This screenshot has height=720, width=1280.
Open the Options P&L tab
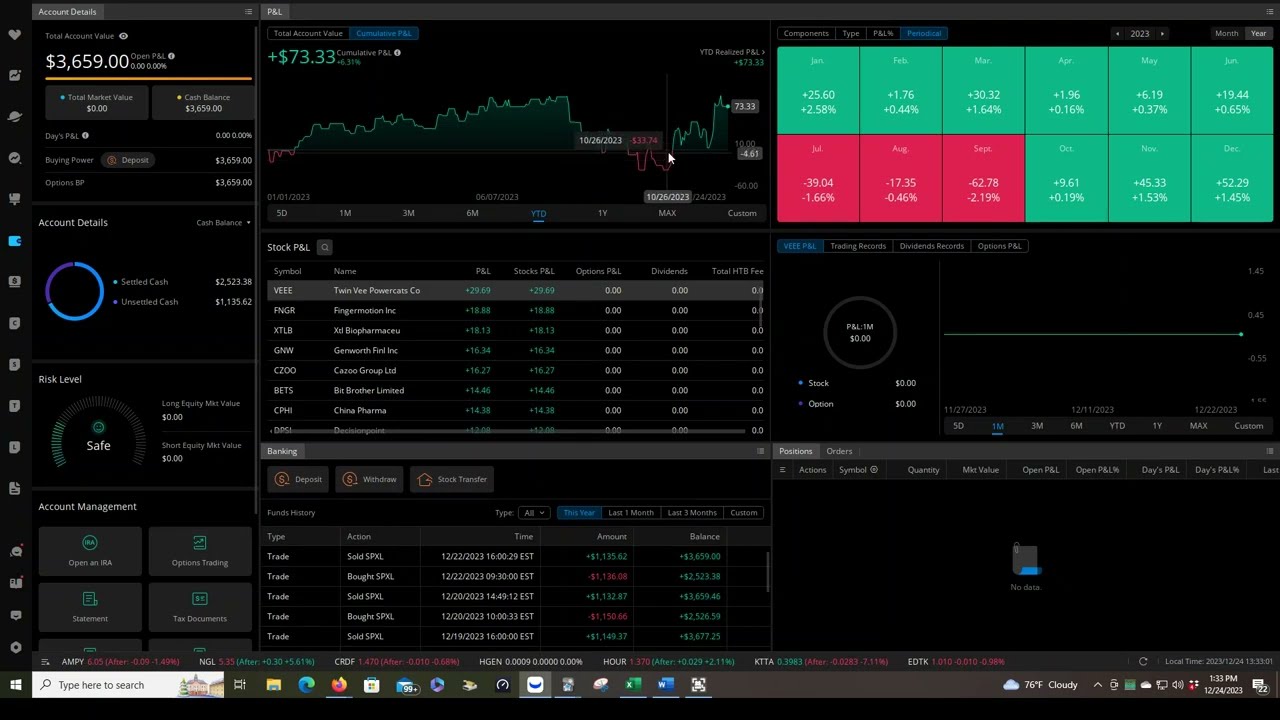[999, 245]
